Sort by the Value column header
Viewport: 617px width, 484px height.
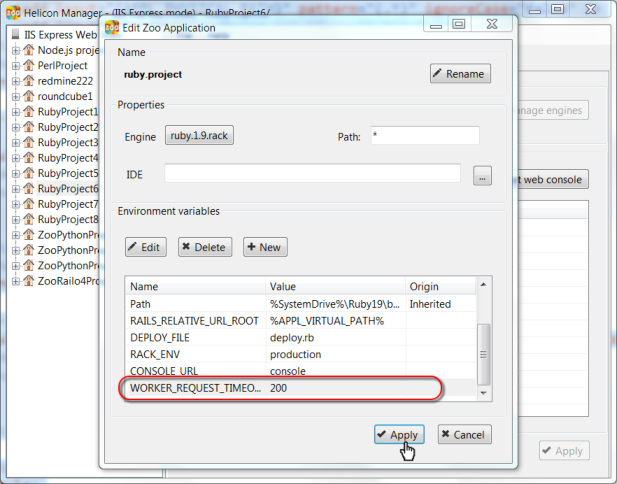pos(335,287)
